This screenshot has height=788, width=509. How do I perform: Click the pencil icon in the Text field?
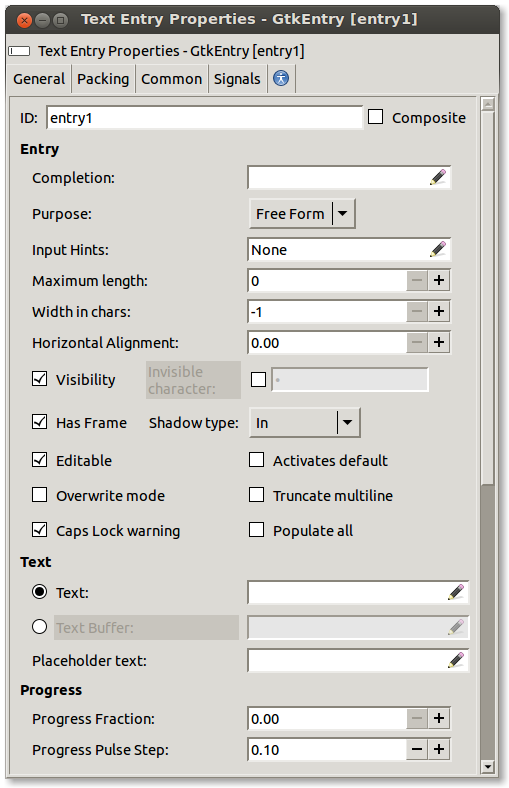coord(456,593)
